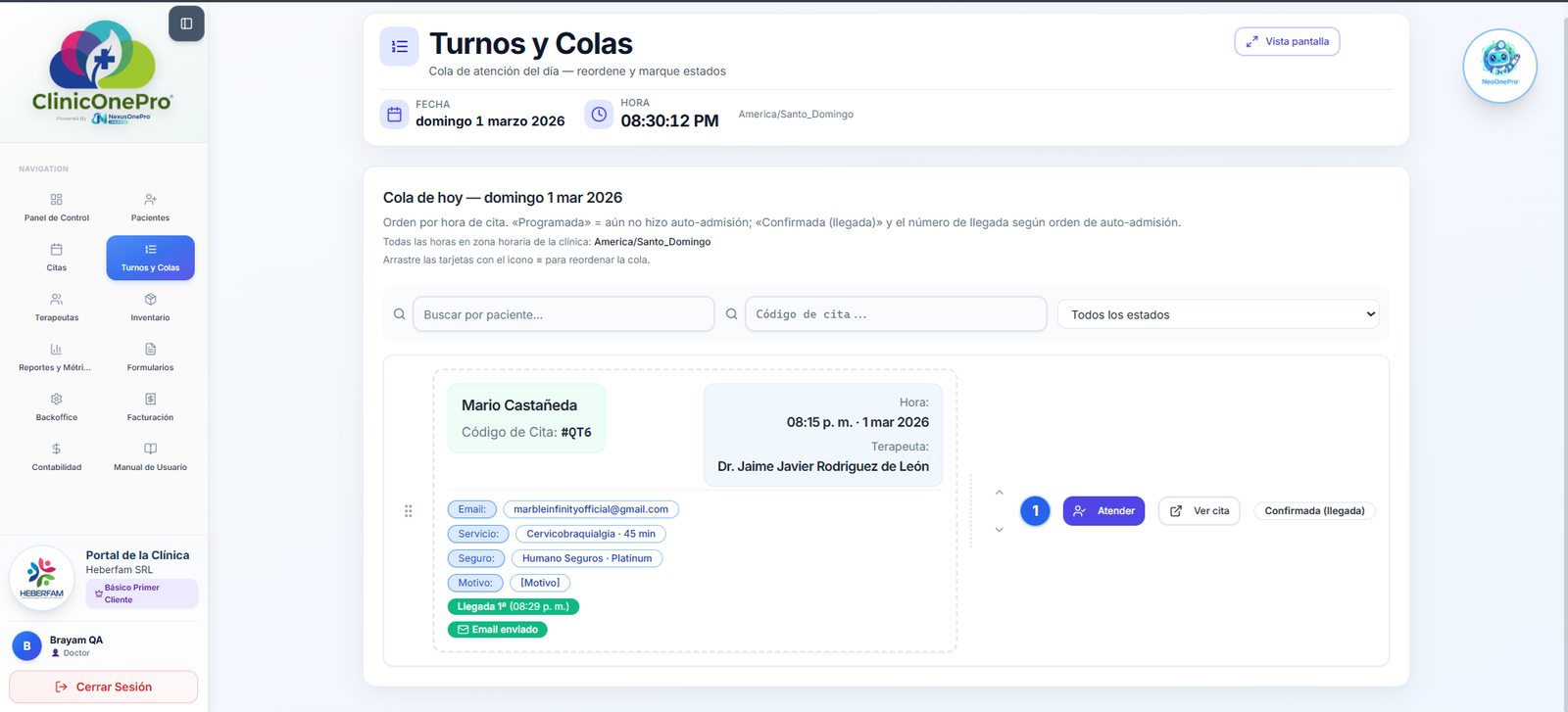Focus the Código de cita field

[896, 314]
